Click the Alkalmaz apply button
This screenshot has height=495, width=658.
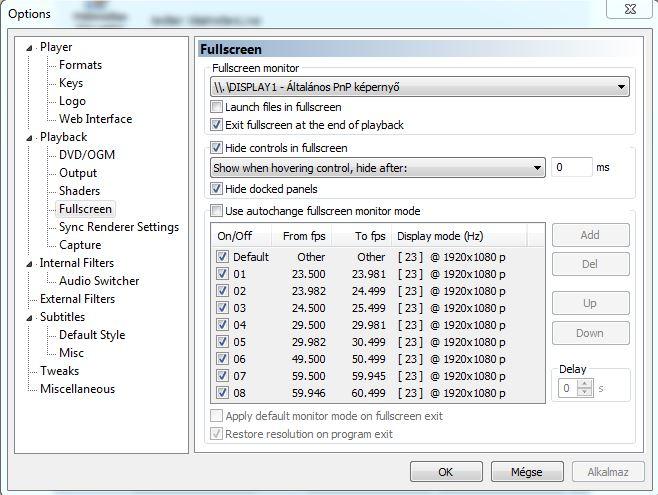(608, 472)
